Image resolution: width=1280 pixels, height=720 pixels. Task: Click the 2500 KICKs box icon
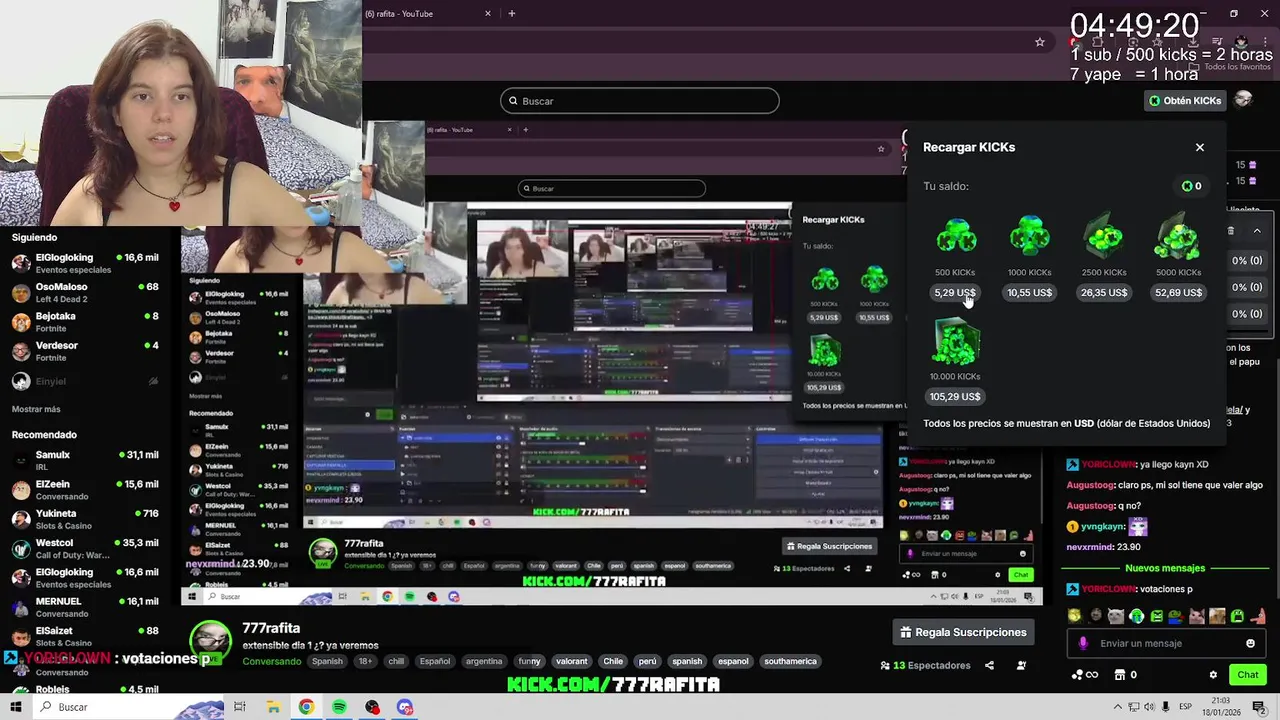(1104, 237)
